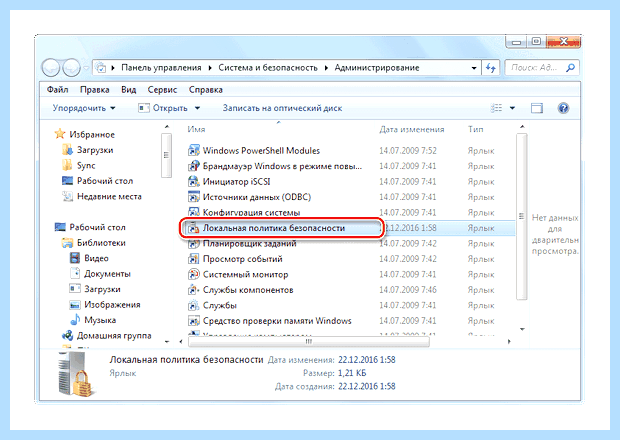Select the Инициатор iSCSI icon
Viewport: 620px width, 440px height.
(x=193, y=181)
